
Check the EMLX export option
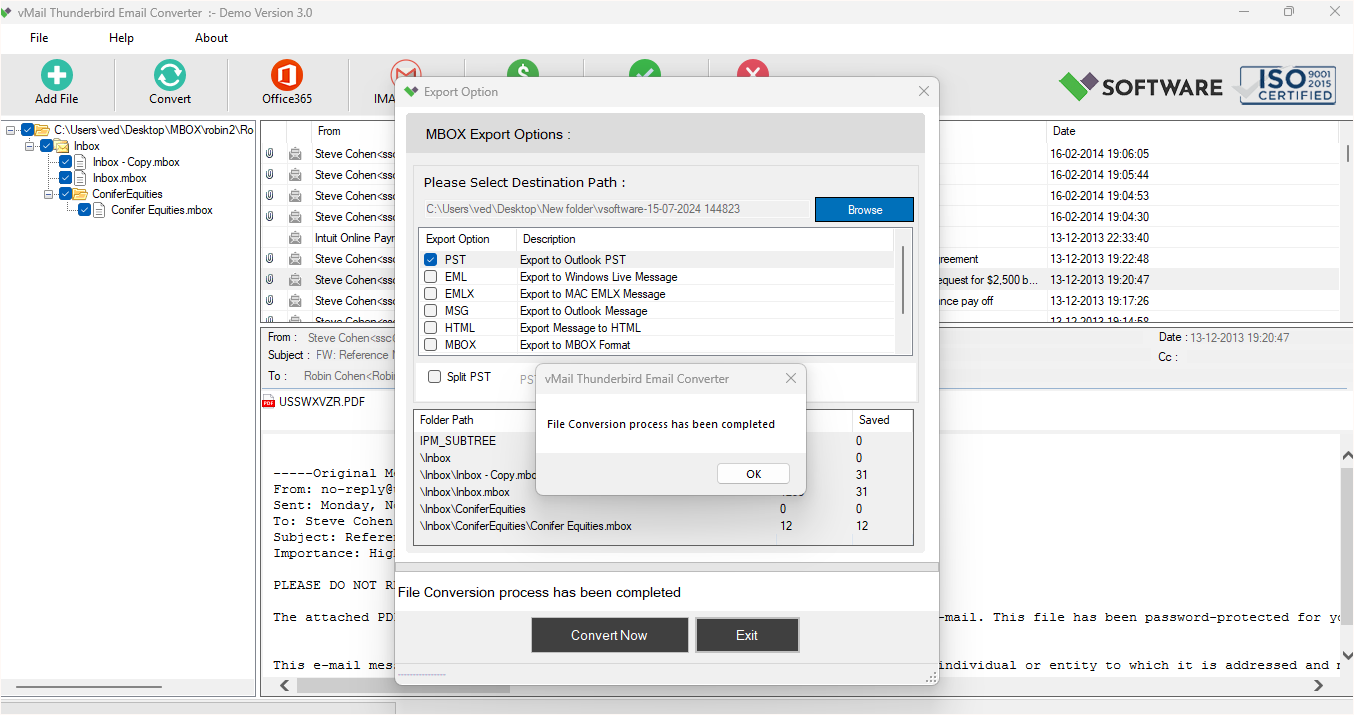click(430, 294)
